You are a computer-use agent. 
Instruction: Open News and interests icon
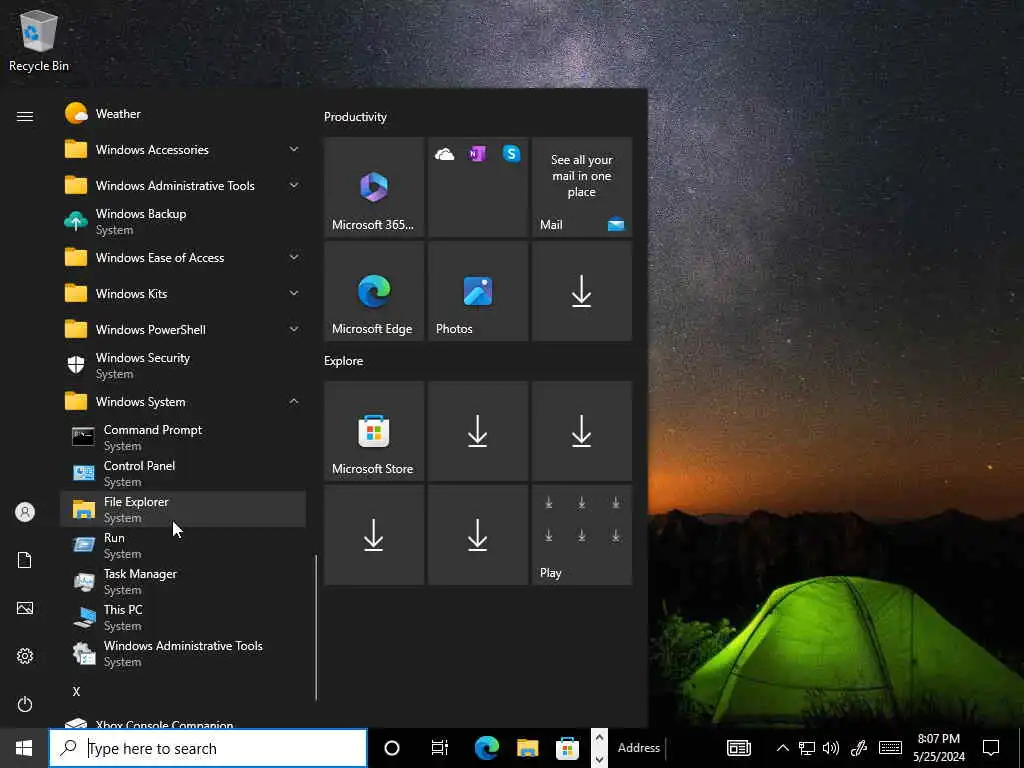point(739,748)
